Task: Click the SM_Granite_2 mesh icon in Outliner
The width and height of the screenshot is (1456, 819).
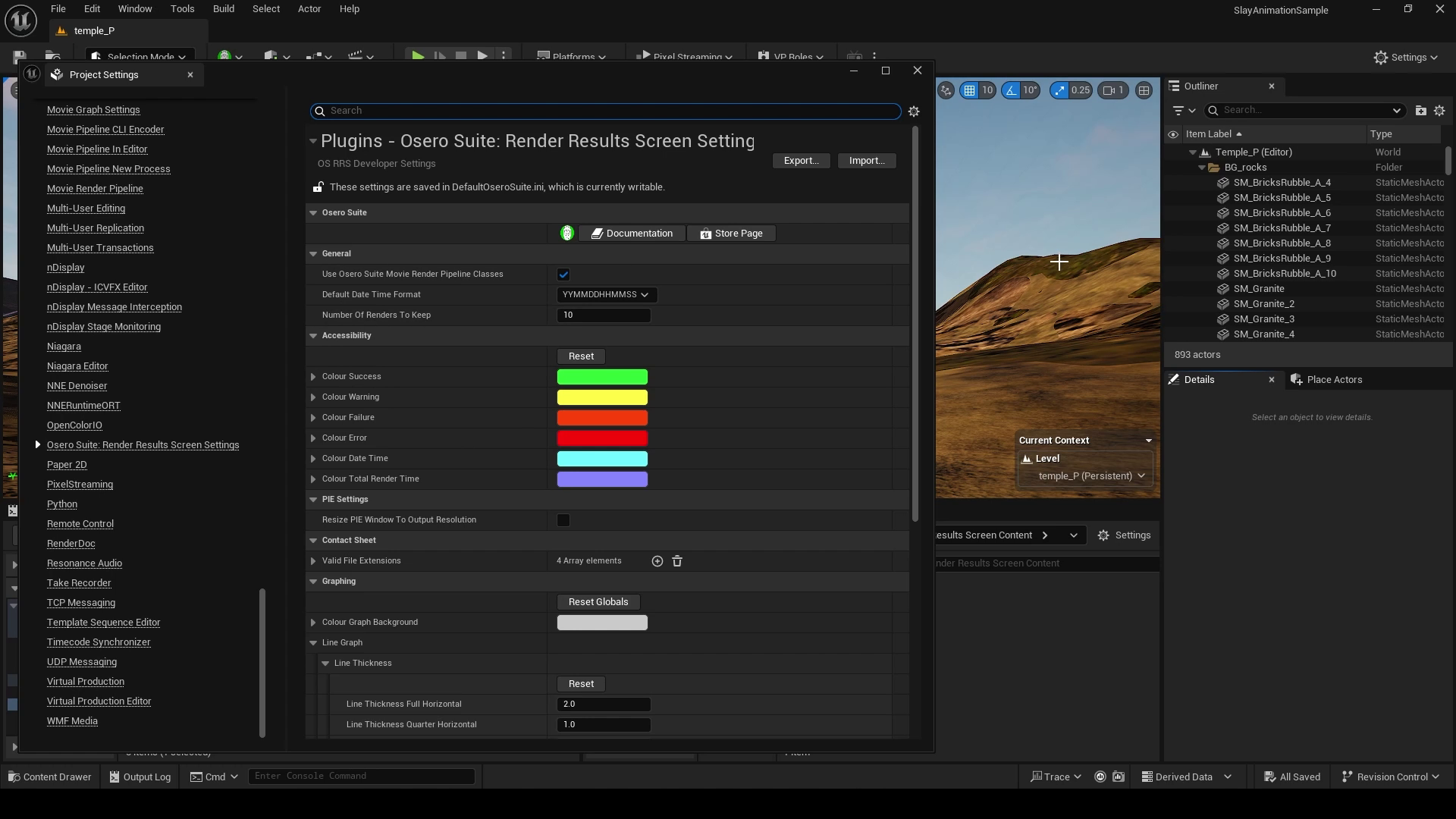Action: coord(1222,304)
